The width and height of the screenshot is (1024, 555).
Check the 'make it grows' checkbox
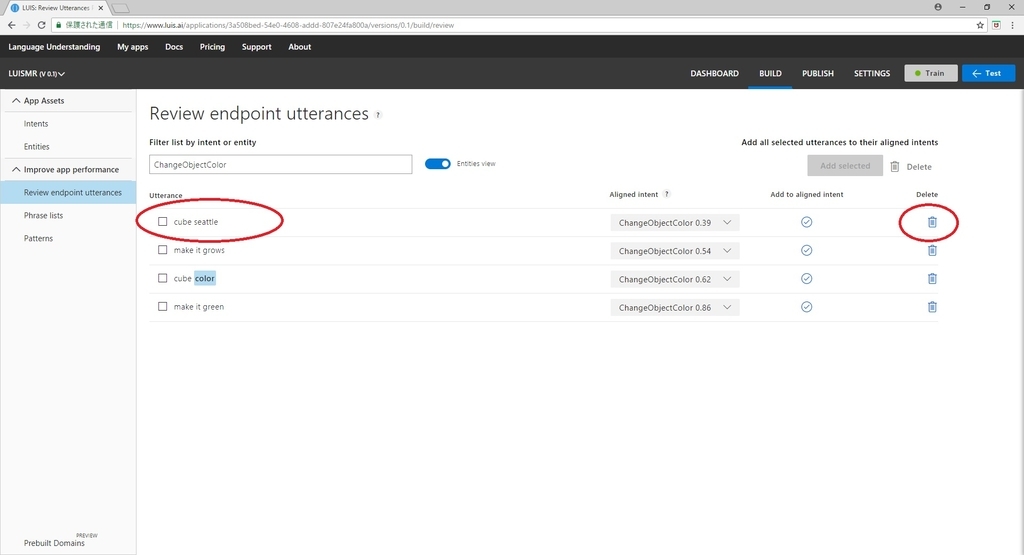coord(163,249)
